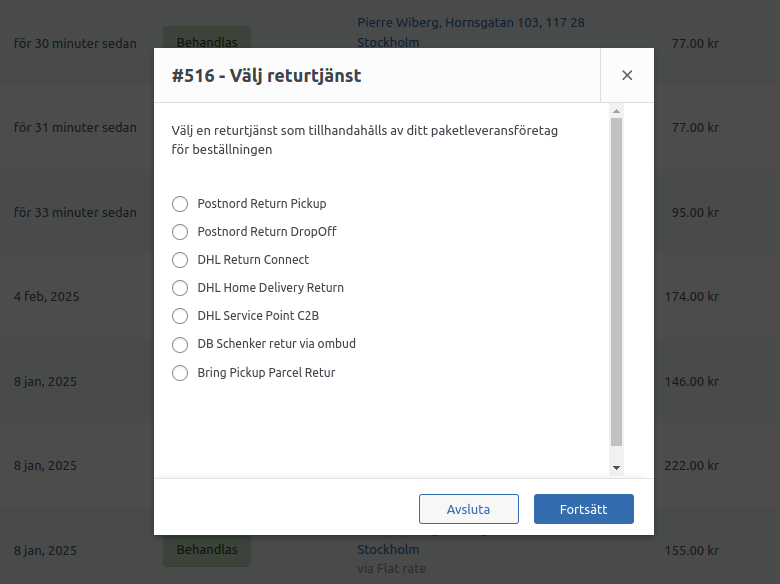Click scrollbar down arrow in dialog
Image resolution: width=780 pixels, height=584 pixels.
point(616,467)
